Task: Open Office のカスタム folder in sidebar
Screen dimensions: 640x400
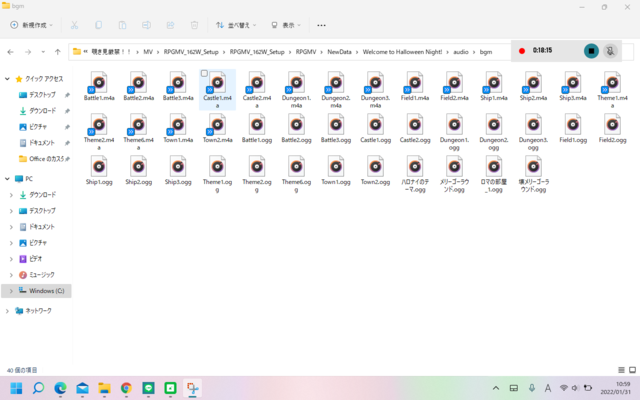Action: (x=42, y=159)
